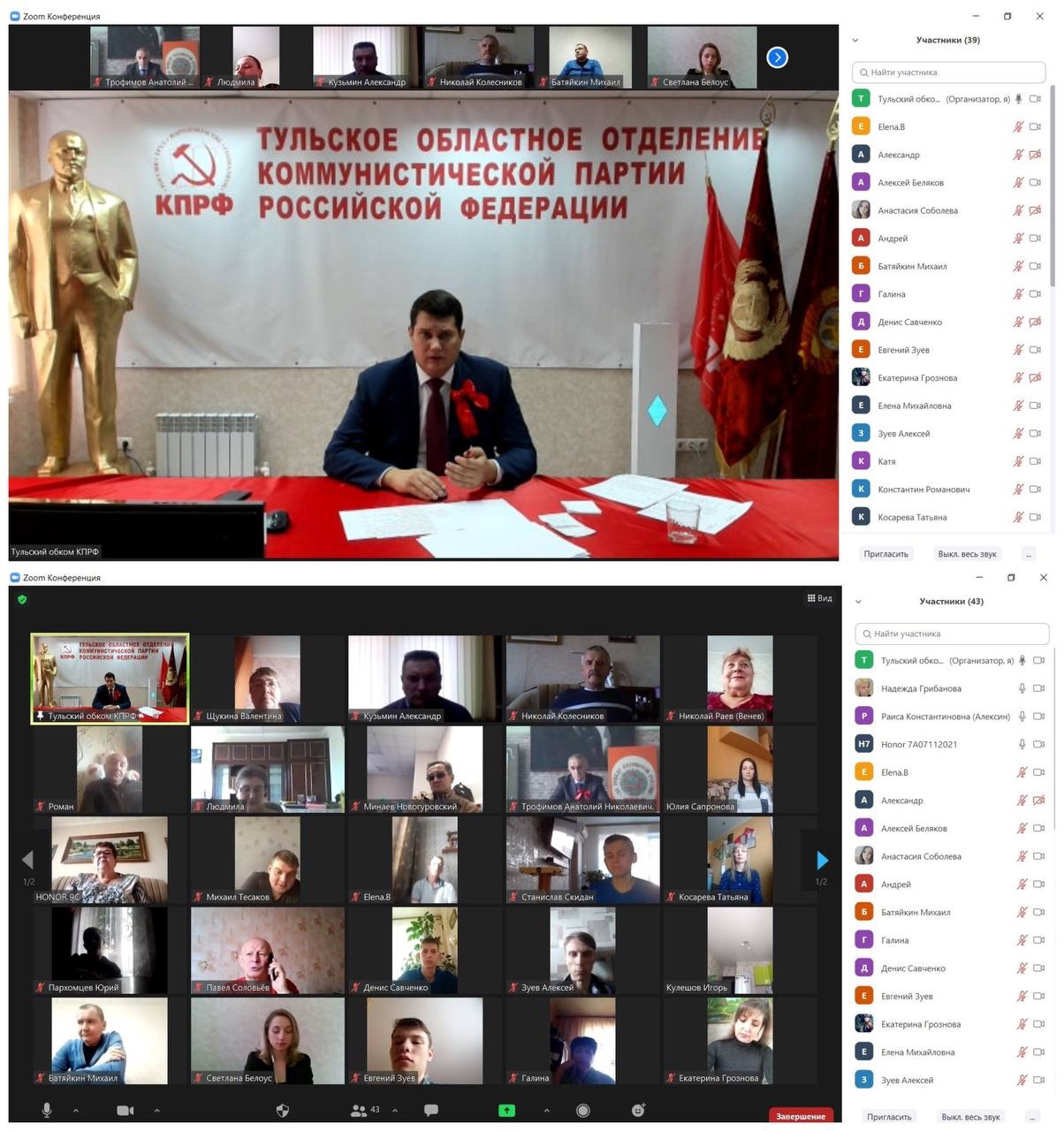Viewport: 1064px width, 1131px height.
Task: Stop video with the camera toolbar icon
Action: [x=125, y=1110]
